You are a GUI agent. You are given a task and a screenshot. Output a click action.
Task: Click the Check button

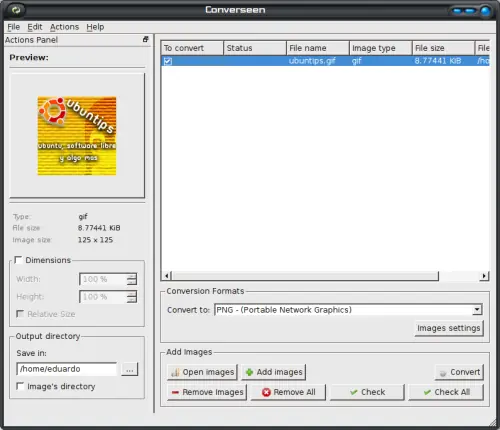[x=367, y=392]
